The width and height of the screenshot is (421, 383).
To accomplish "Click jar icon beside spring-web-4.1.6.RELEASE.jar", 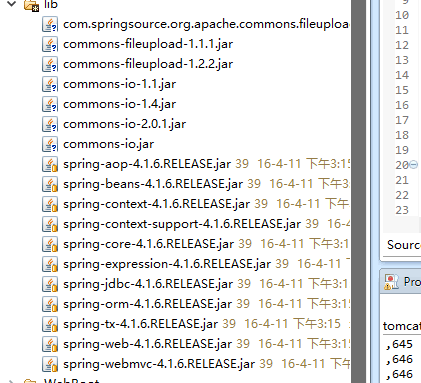I will (x=50, y=345).
